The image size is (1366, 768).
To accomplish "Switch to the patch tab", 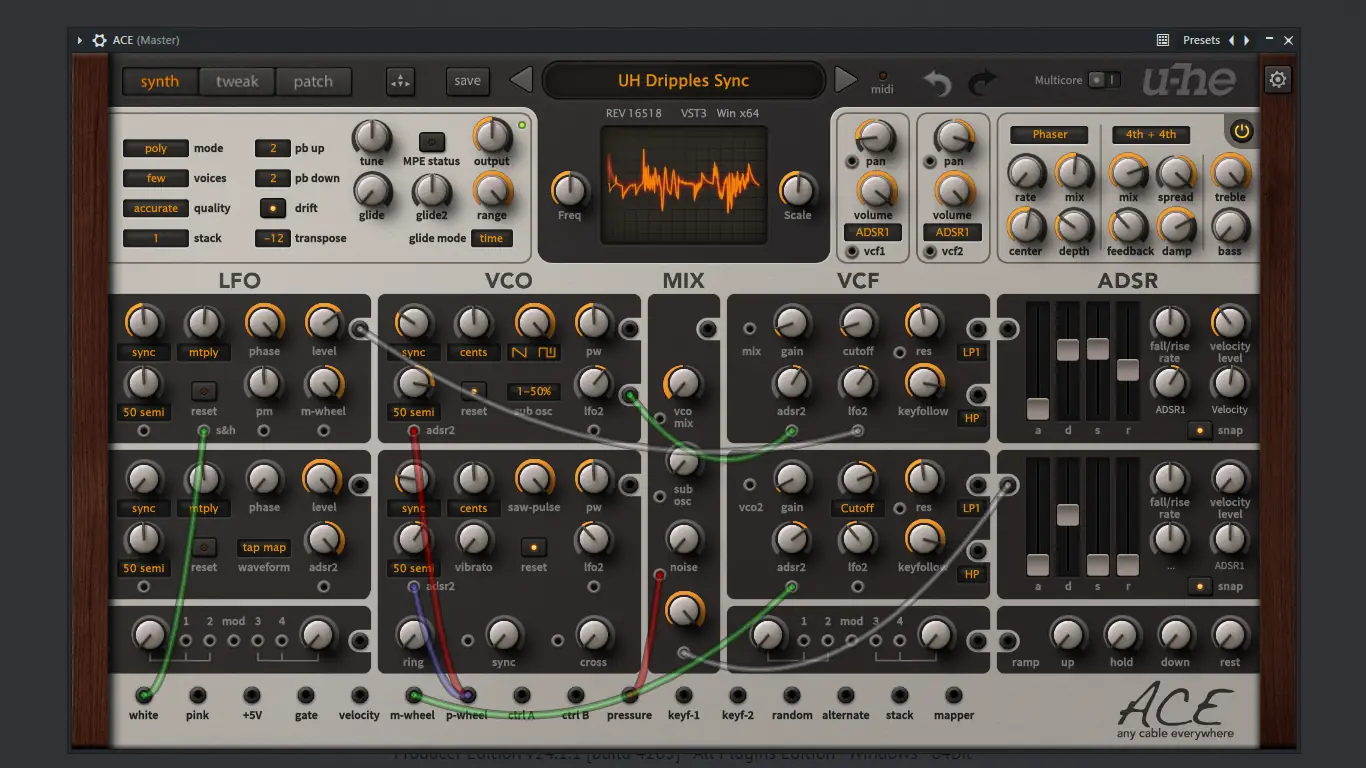I will (x=313, y=82).
